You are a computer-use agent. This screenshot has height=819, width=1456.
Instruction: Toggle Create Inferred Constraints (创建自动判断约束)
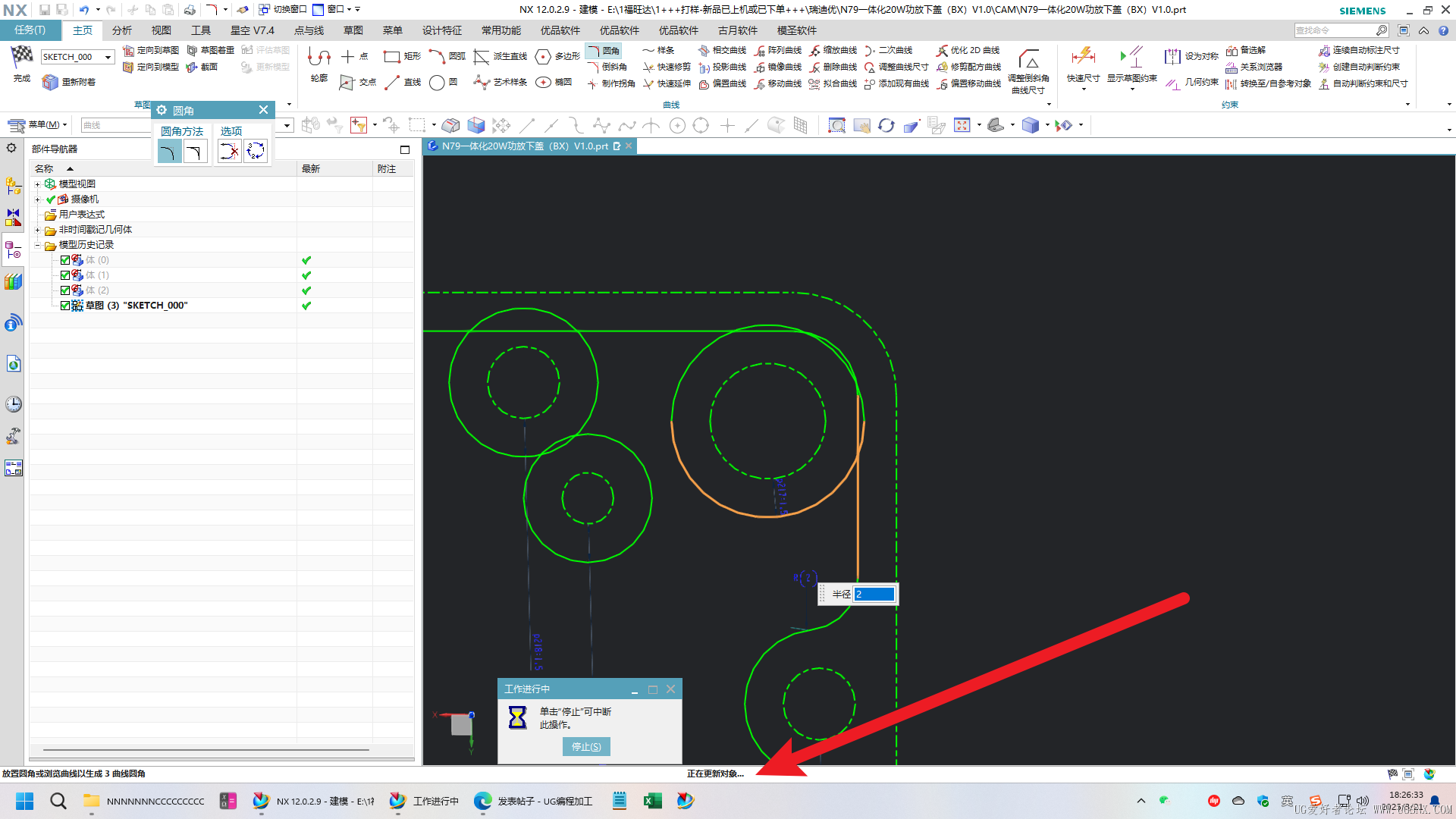click(1359, 67)
